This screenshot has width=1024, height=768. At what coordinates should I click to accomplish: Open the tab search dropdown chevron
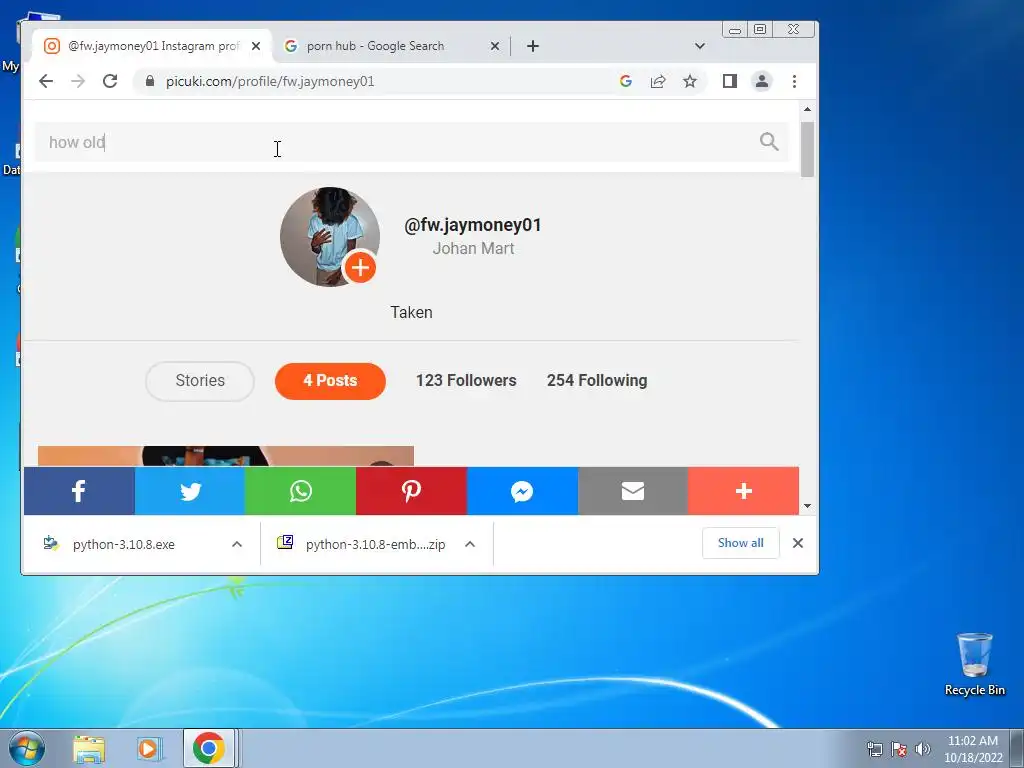pos(699,46)
